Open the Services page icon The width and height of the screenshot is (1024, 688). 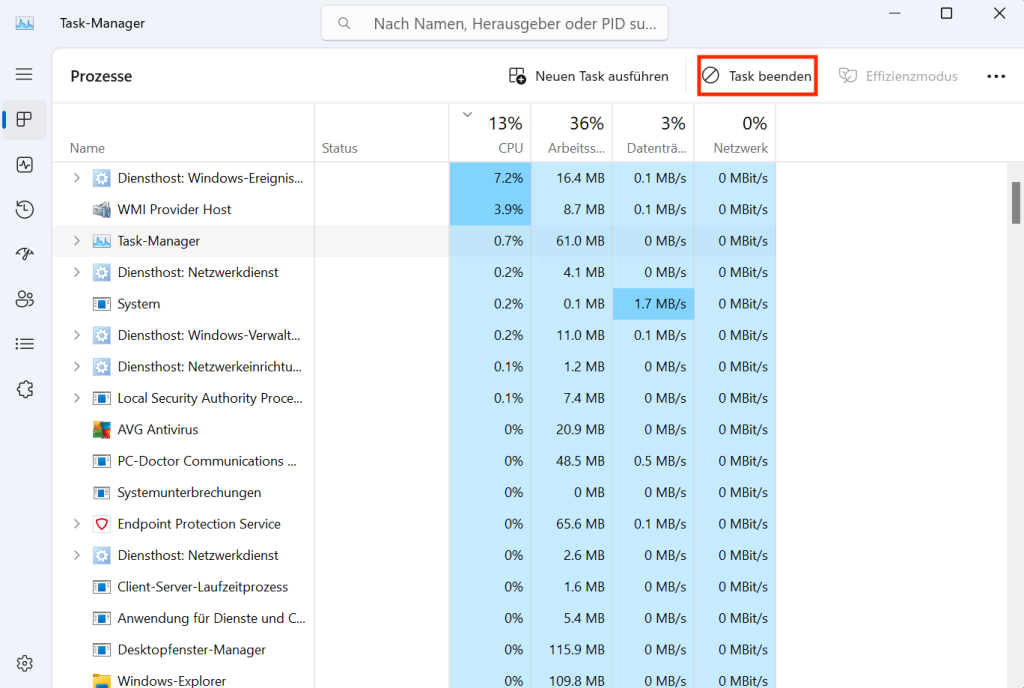pos(25,389)
